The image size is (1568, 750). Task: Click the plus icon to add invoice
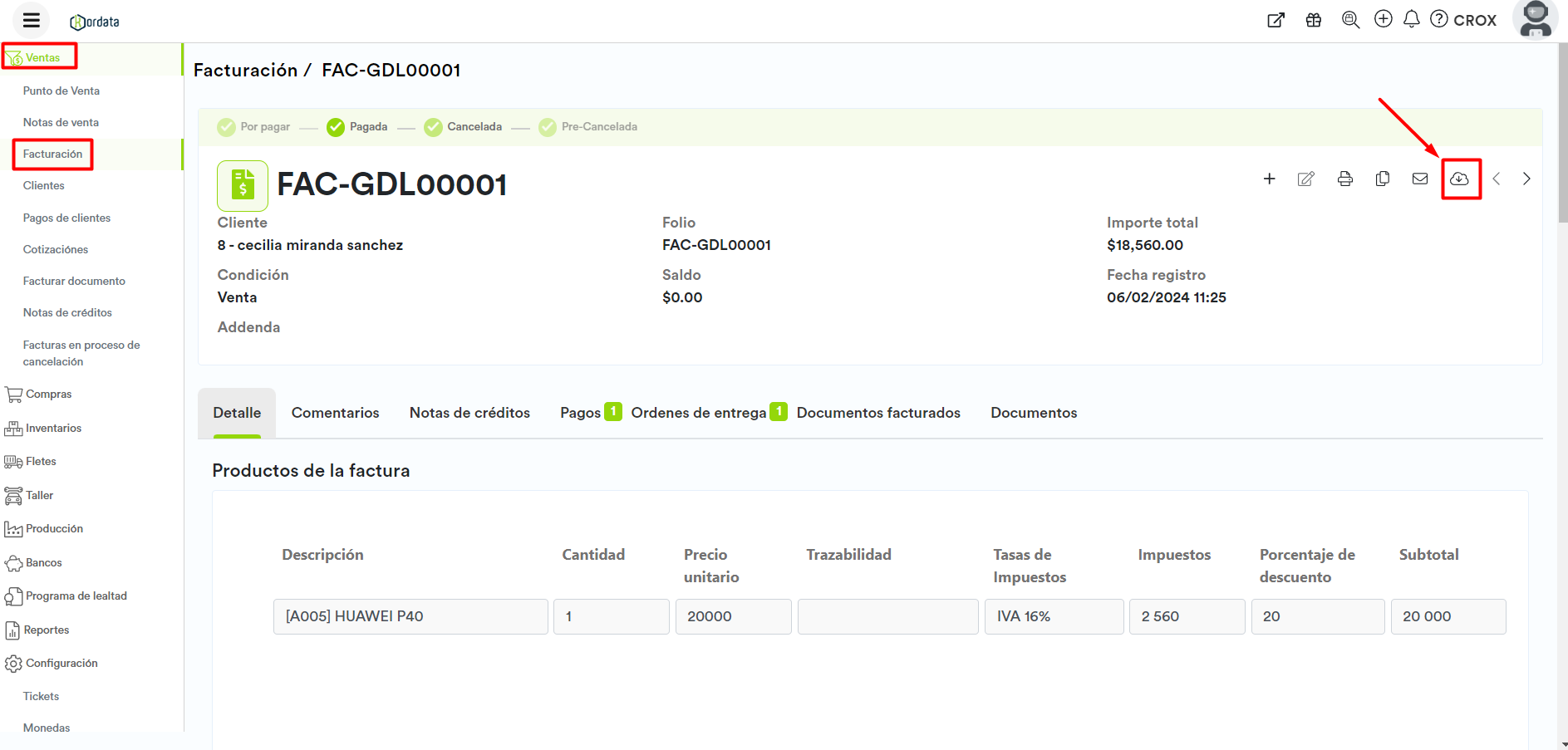pos(1269,179)
